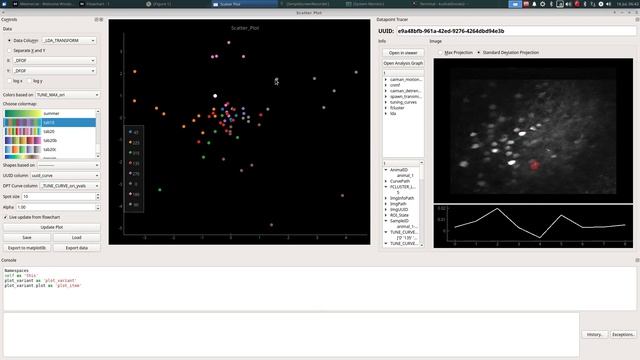
Task: Open the console Exceptions button
Action: point(623,334)
